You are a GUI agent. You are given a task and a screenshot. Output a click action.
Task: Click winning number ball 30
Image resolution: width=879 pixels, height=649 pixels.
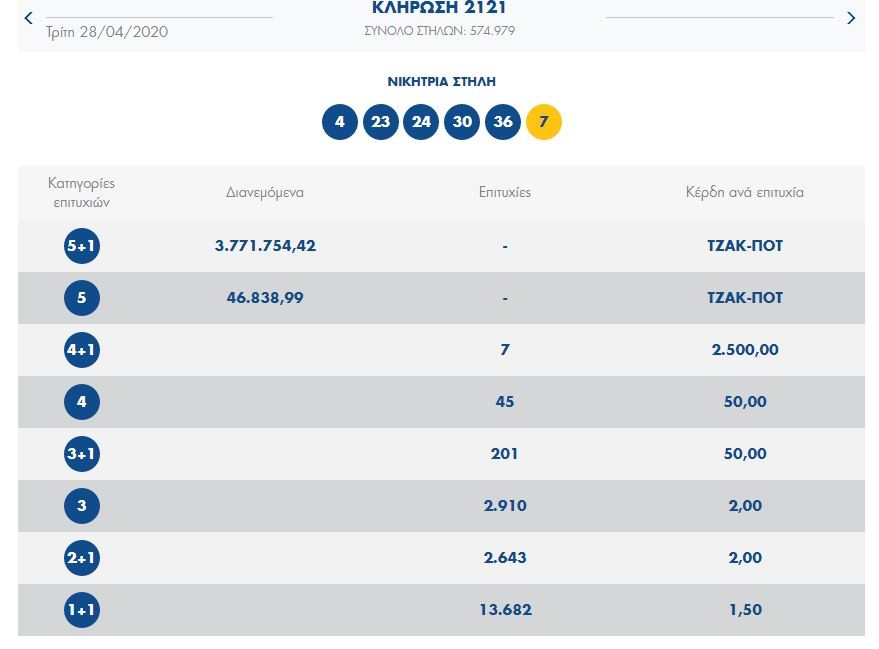point(462,122)
